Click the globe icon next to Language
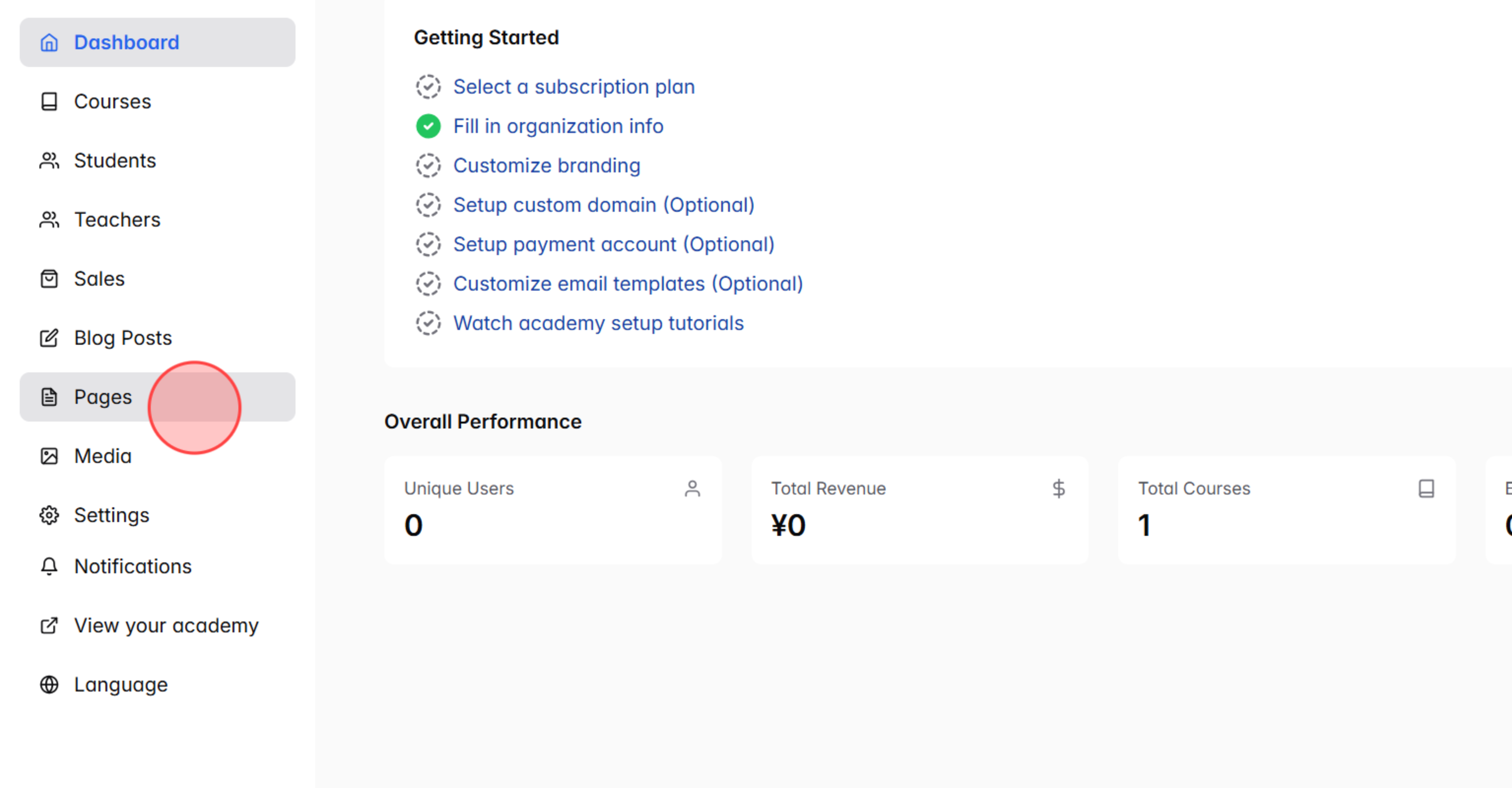Screen dimensions: 1512x788 click(x=49, y=684)
